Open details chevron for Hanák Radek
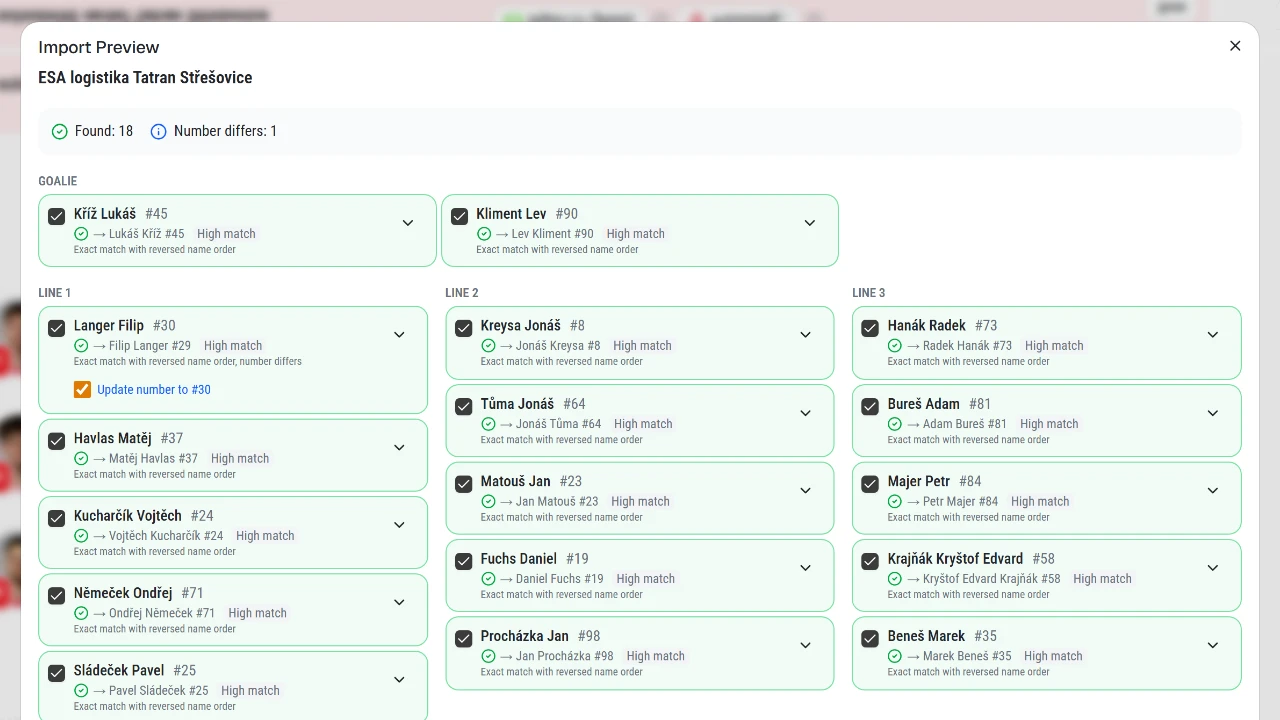The width and height of the screenshot is (1280, 720). click(x=1213, y=335)
